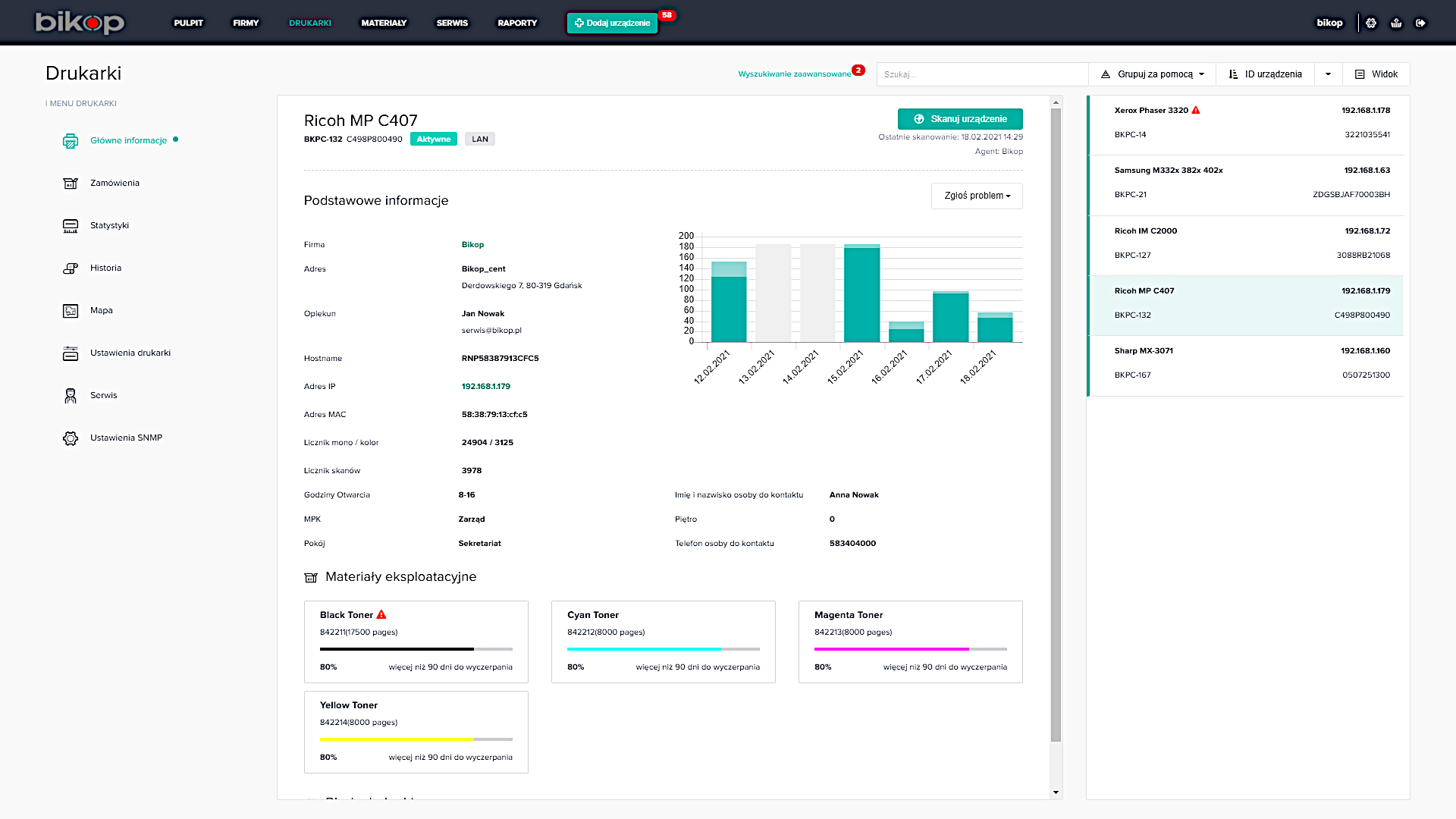Open Zamówienia in printer menu
This screenshot has height=819, width=1456.
point(115,184)
